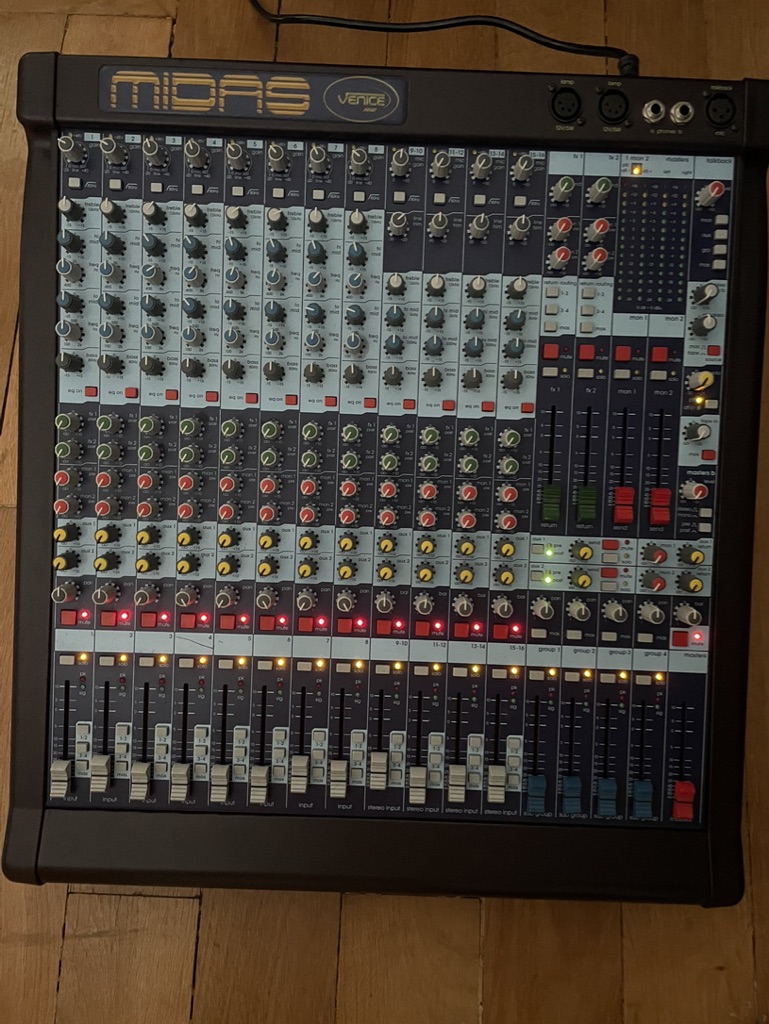
Task: Enable eq on for channel 8
Action: (370, 402)
